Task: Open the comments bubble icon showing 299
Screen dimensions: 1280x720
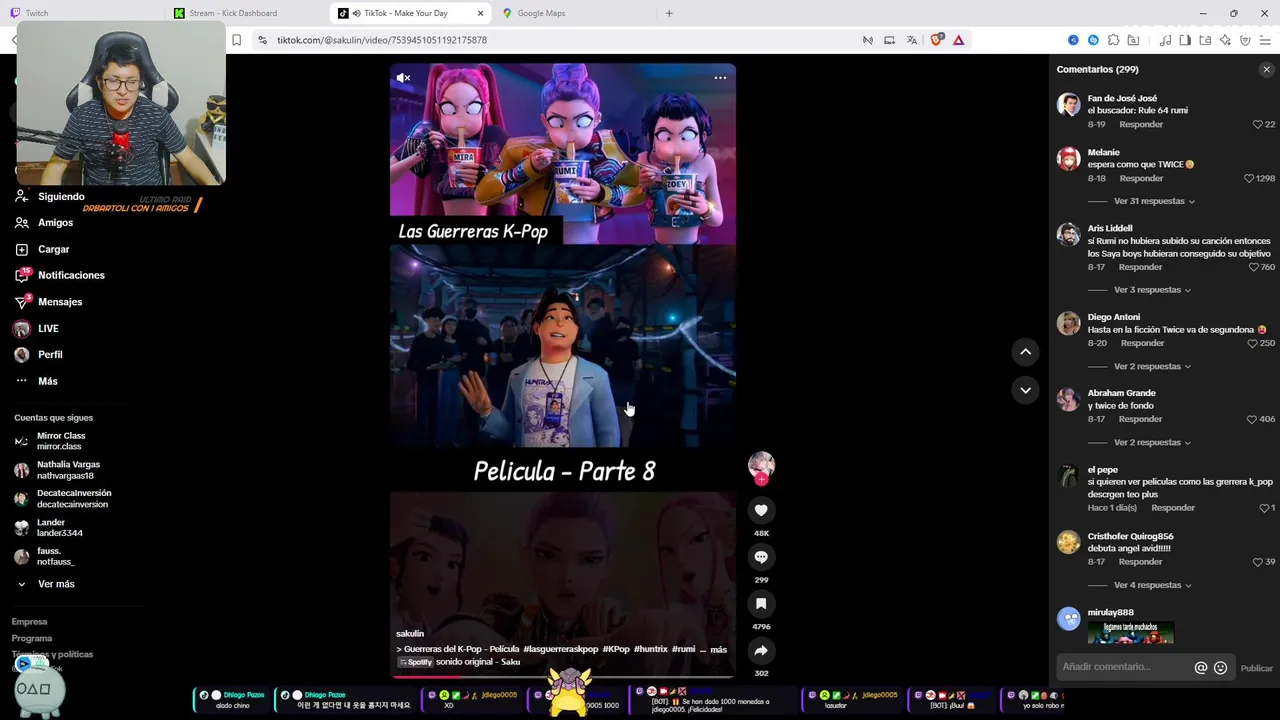Action: (x=761, y=557)
